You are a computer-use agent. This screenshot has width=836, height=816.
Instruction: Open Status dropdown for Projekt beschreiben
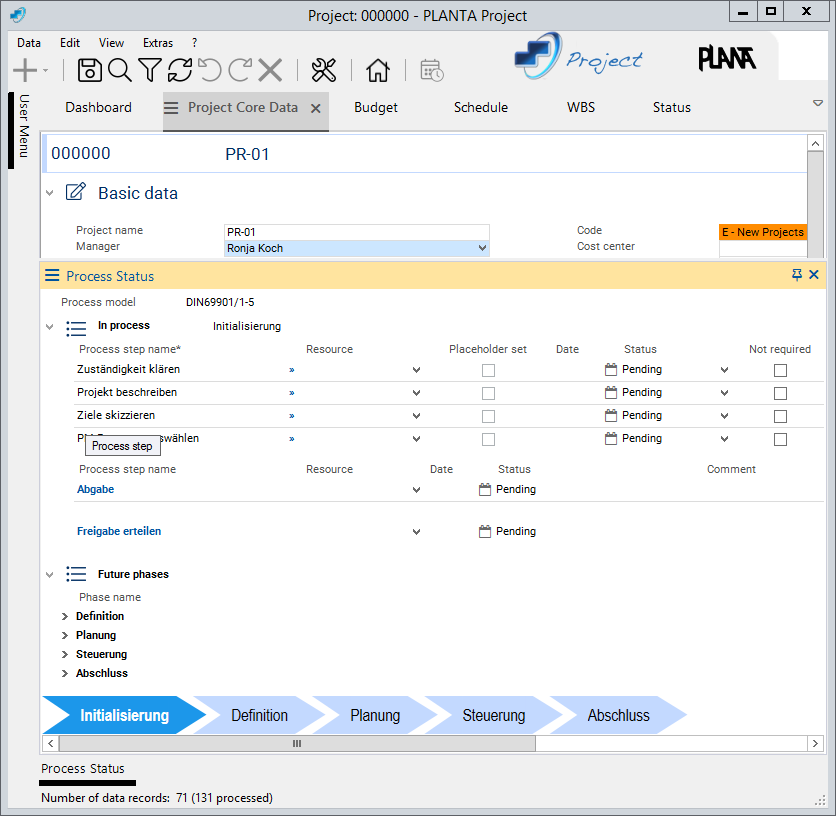724,393
